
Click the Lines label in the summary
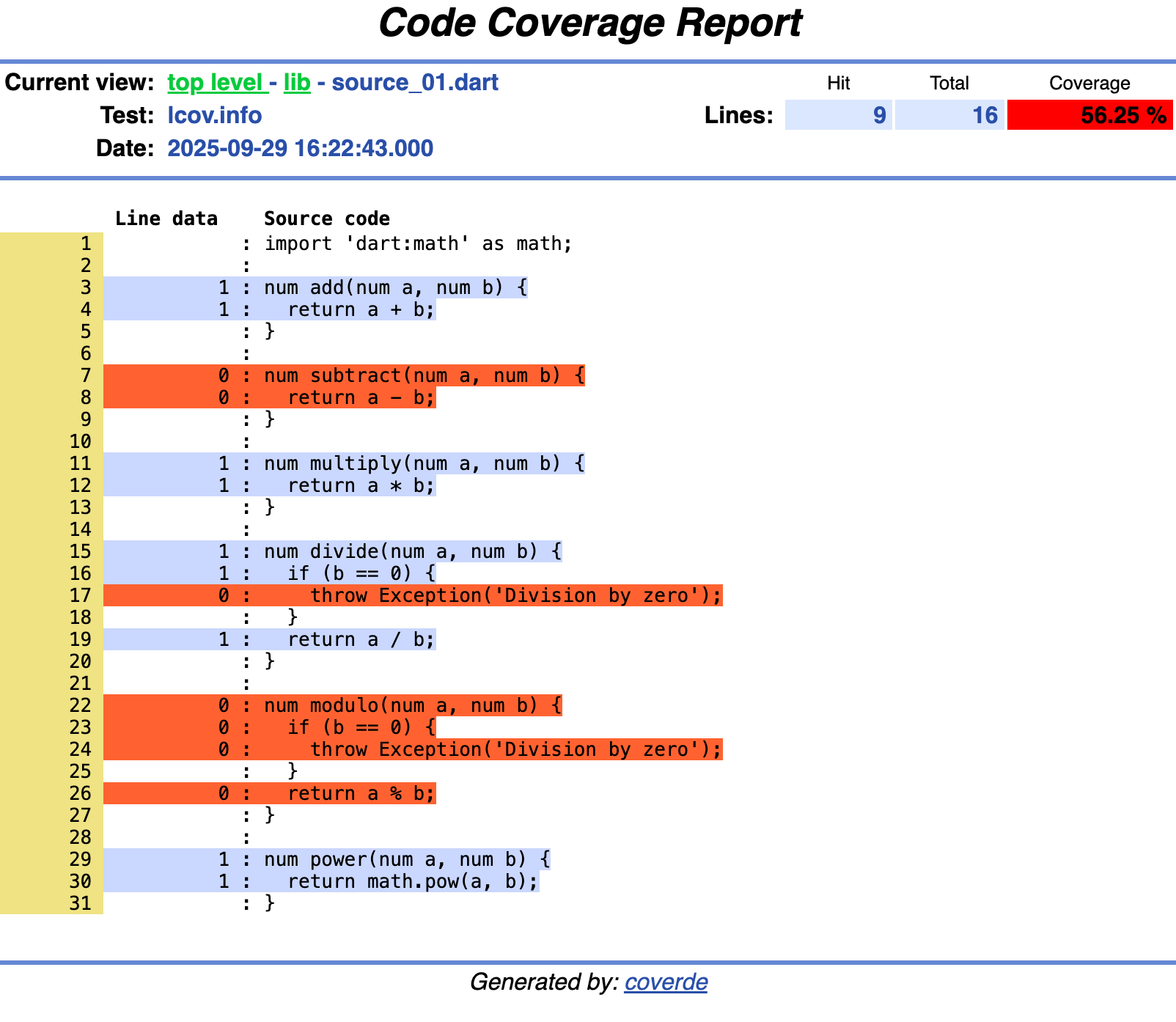click(x=738, y=115)
